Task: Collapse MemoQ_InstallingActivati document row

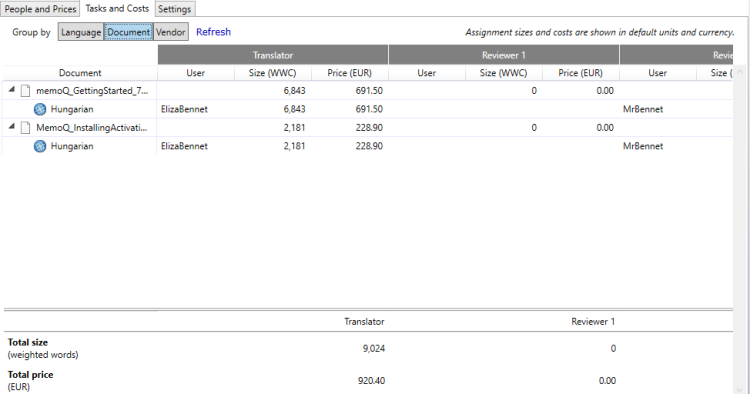Action: tap(11, 127)
